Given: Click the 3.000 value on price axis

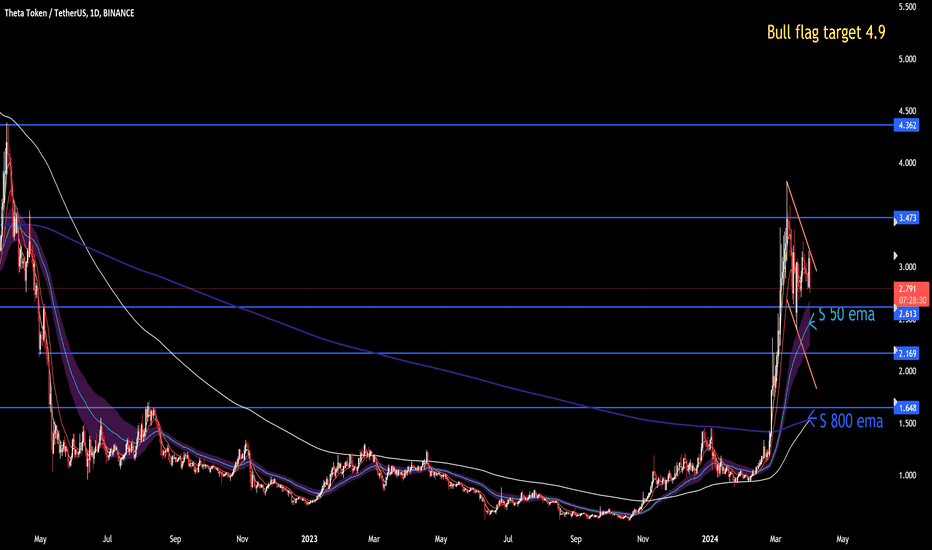Looking at the screenshot, I should click(x=907, y=267).
